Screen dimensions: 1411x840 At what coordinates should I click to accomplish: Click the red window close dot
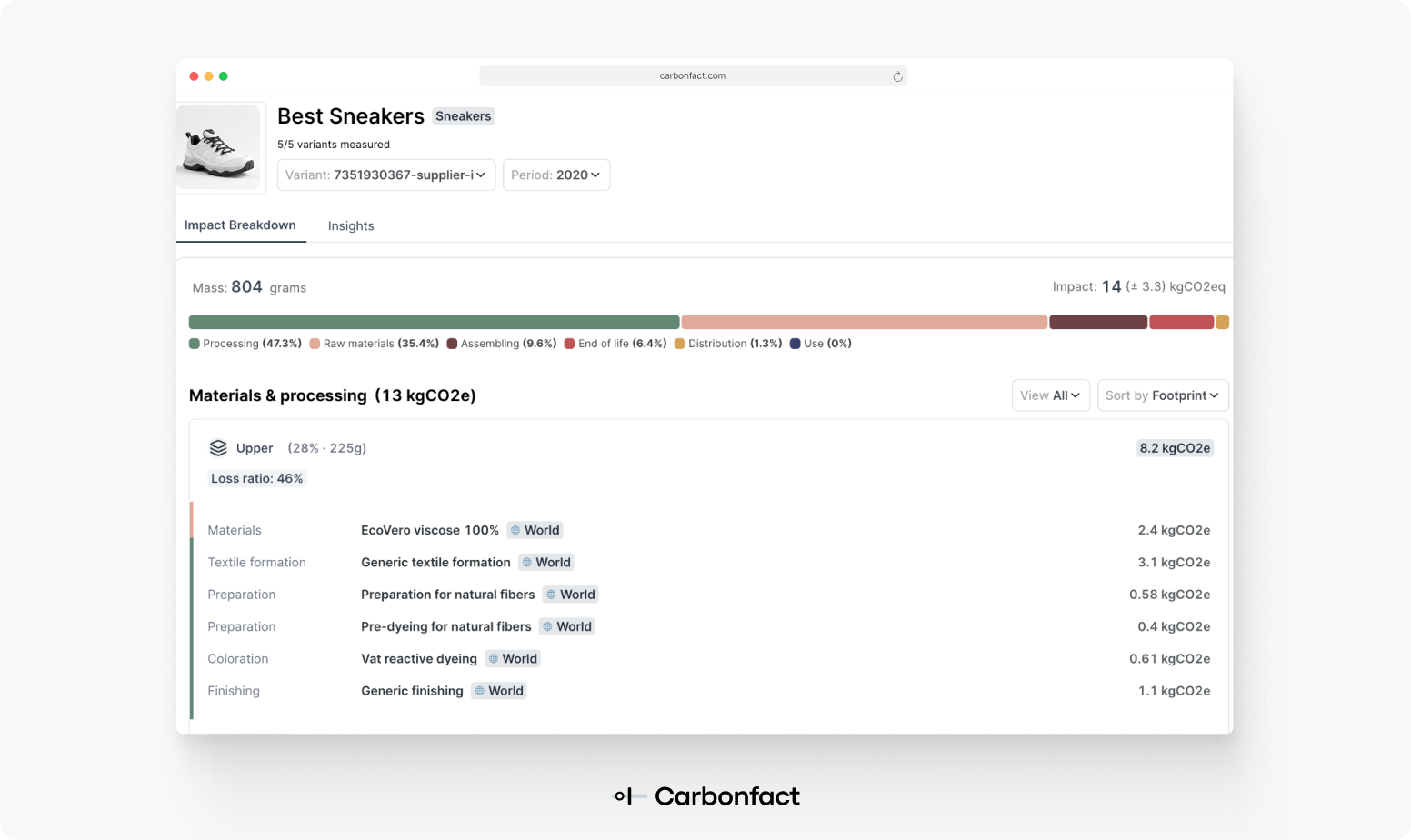click(x=194, y=76)
